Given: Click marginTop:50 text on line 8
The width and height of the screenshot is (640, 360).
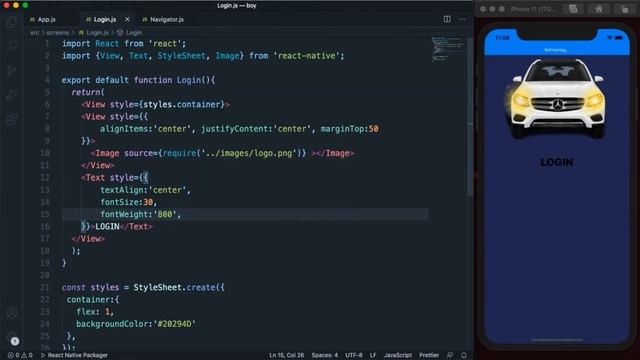Looking at the screenshot, I should point(349,129).
